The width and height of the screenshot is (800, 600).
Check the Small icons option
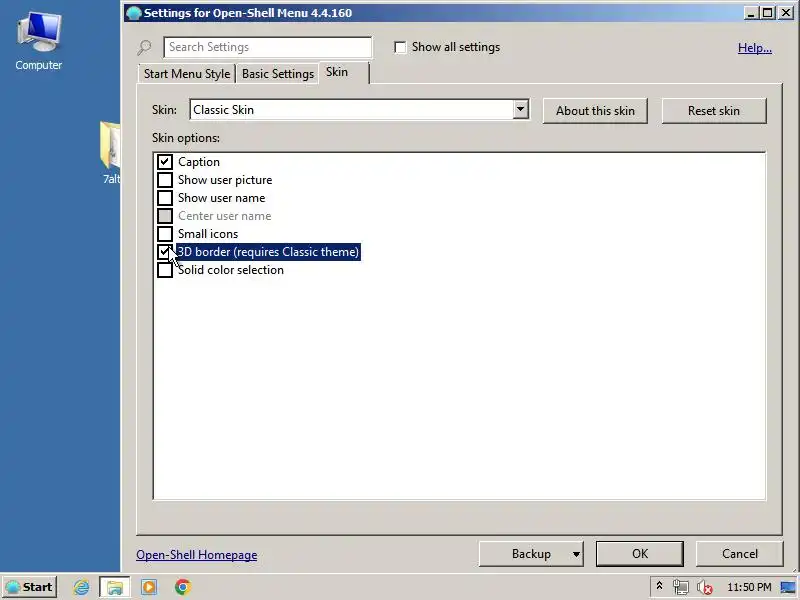tap(164, 234)
